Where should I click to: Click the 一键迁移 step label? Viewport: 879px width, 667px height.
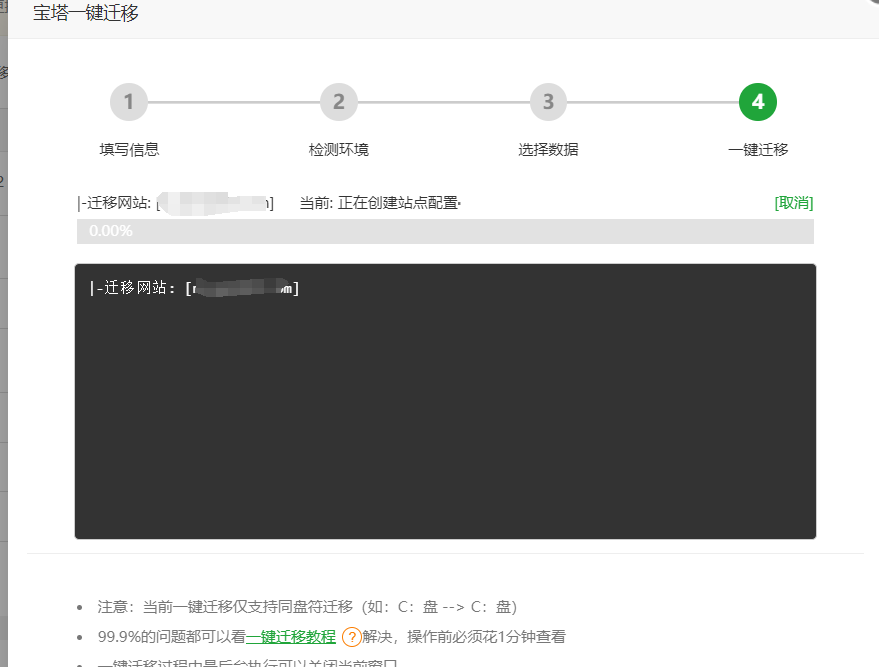758,150
